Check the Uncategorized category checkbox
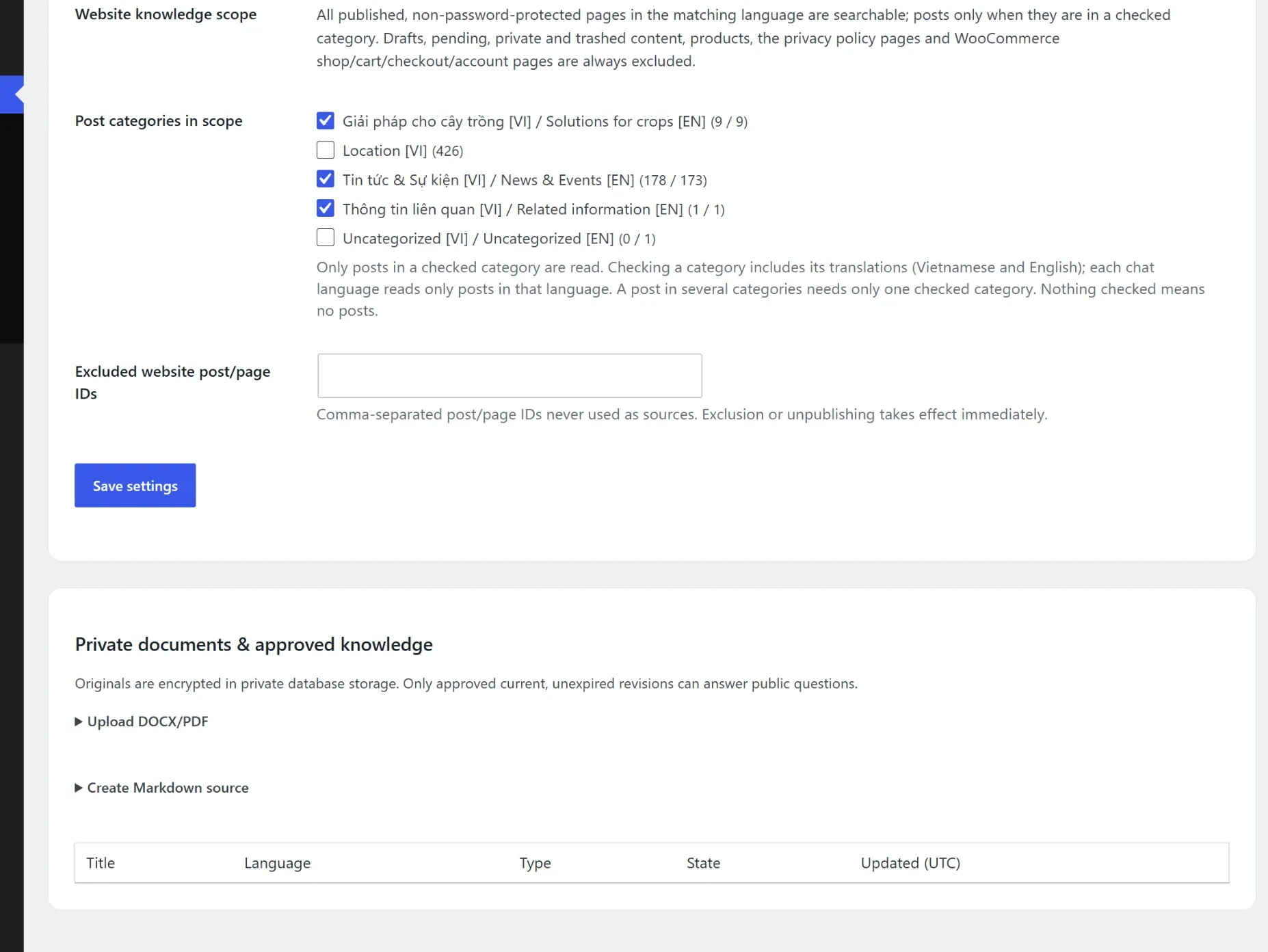1268x952 pixels. [326, 238]
